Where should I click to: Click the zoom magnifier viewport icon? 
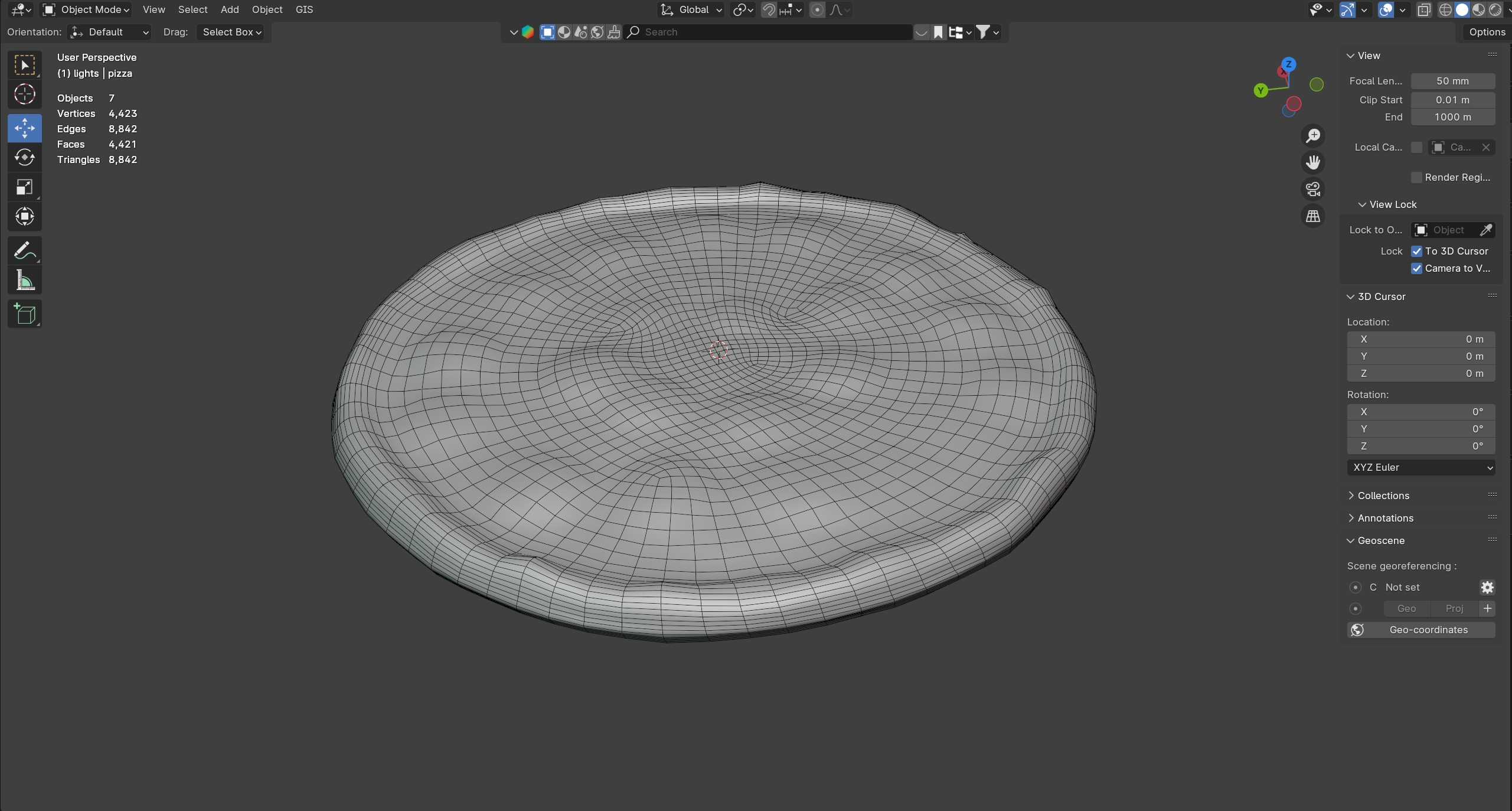point(1312,136)
